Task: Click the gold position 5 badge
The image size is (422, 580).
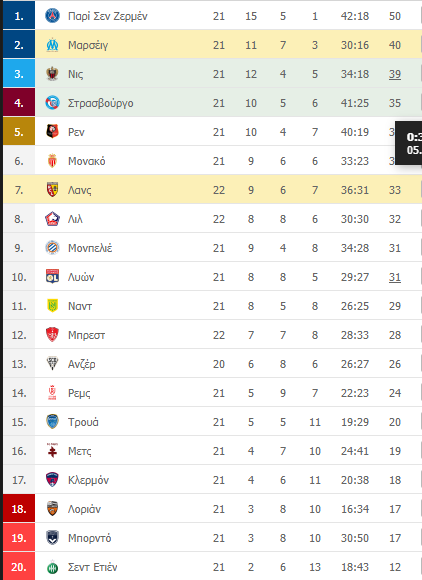Action: [x=19, y=132]
